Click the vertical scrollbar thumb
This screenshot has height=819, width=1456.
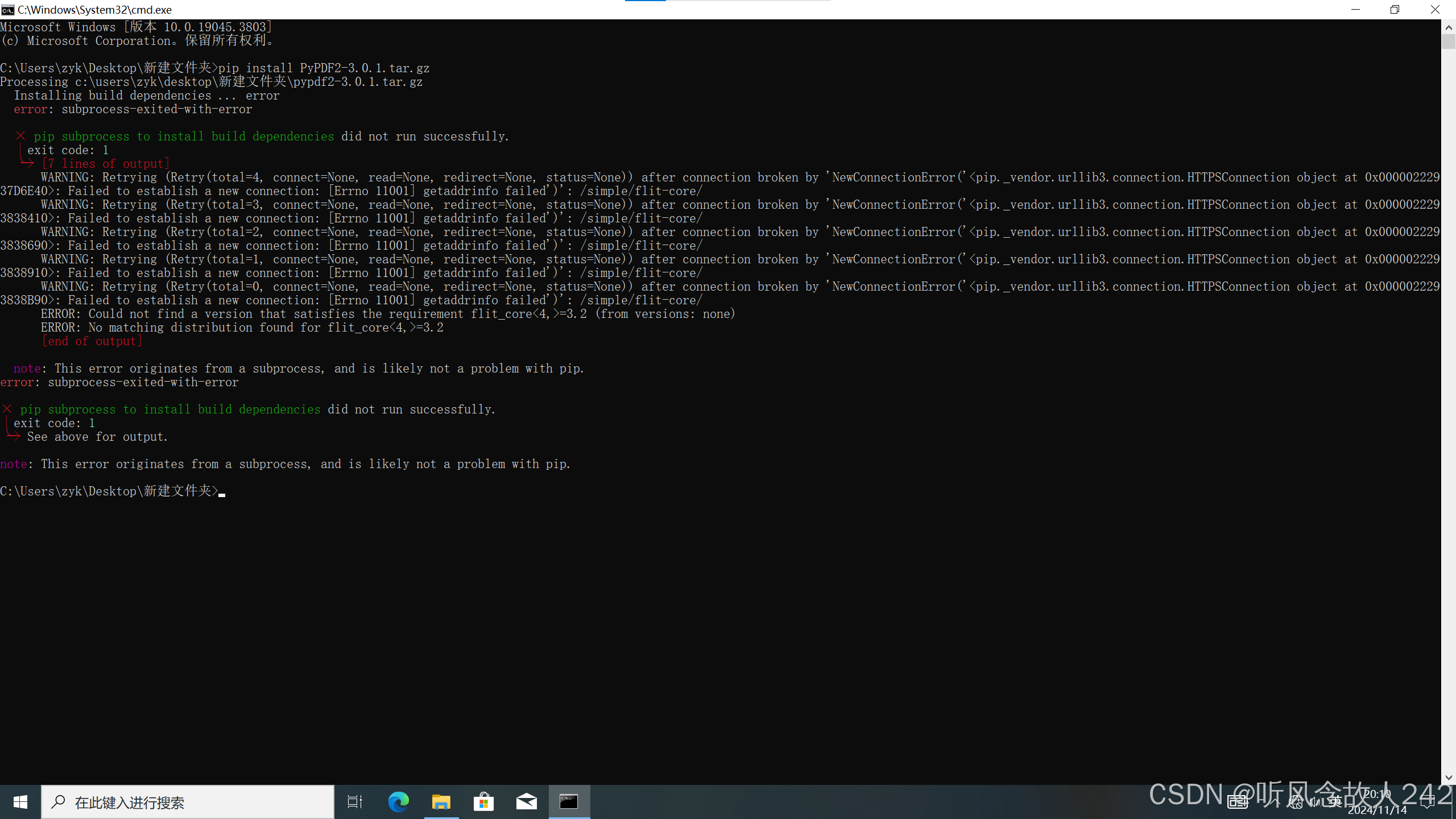click(x=1448, y=42)
